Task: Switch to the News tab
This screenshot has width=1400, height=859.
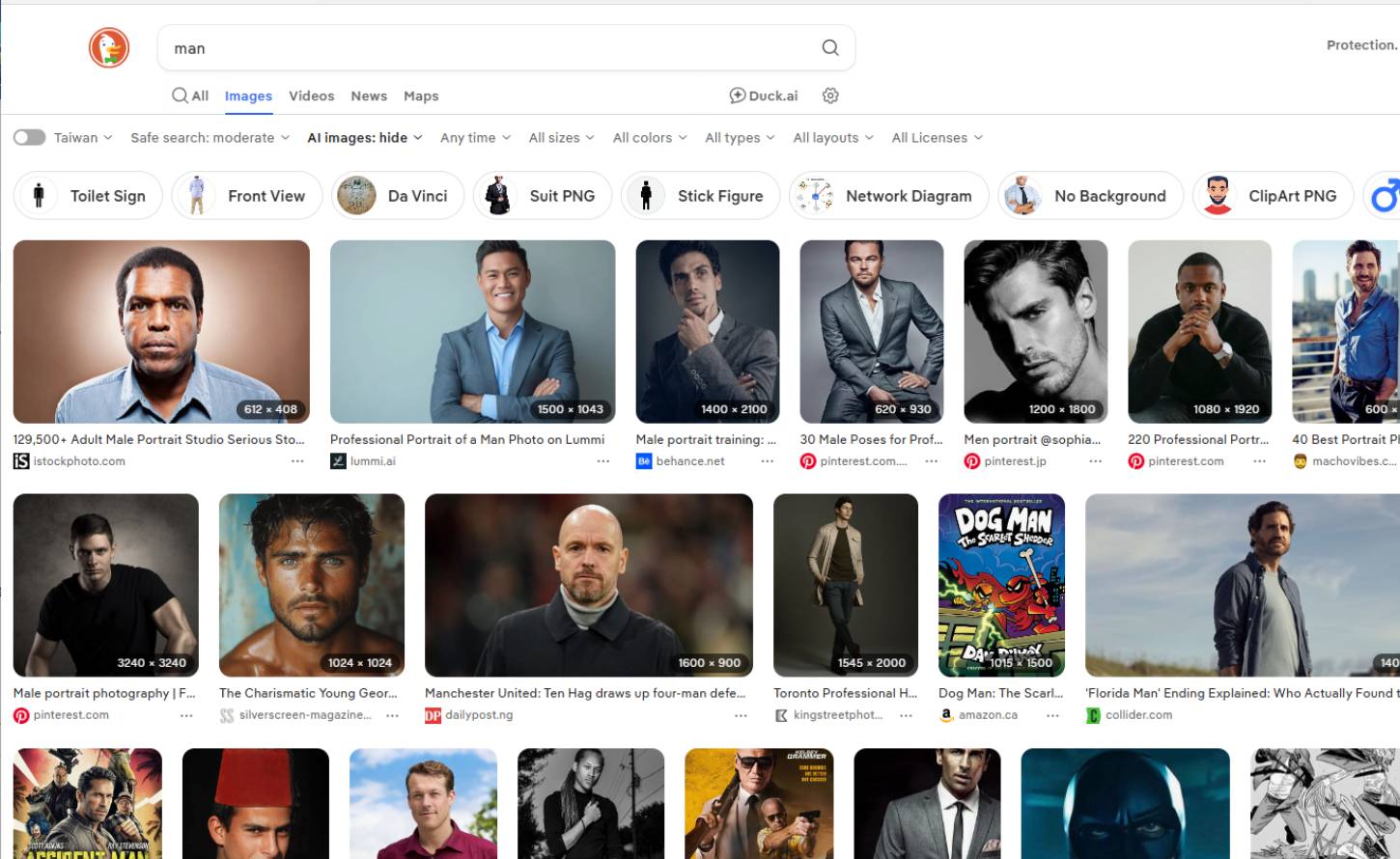Action: [369, 96]
